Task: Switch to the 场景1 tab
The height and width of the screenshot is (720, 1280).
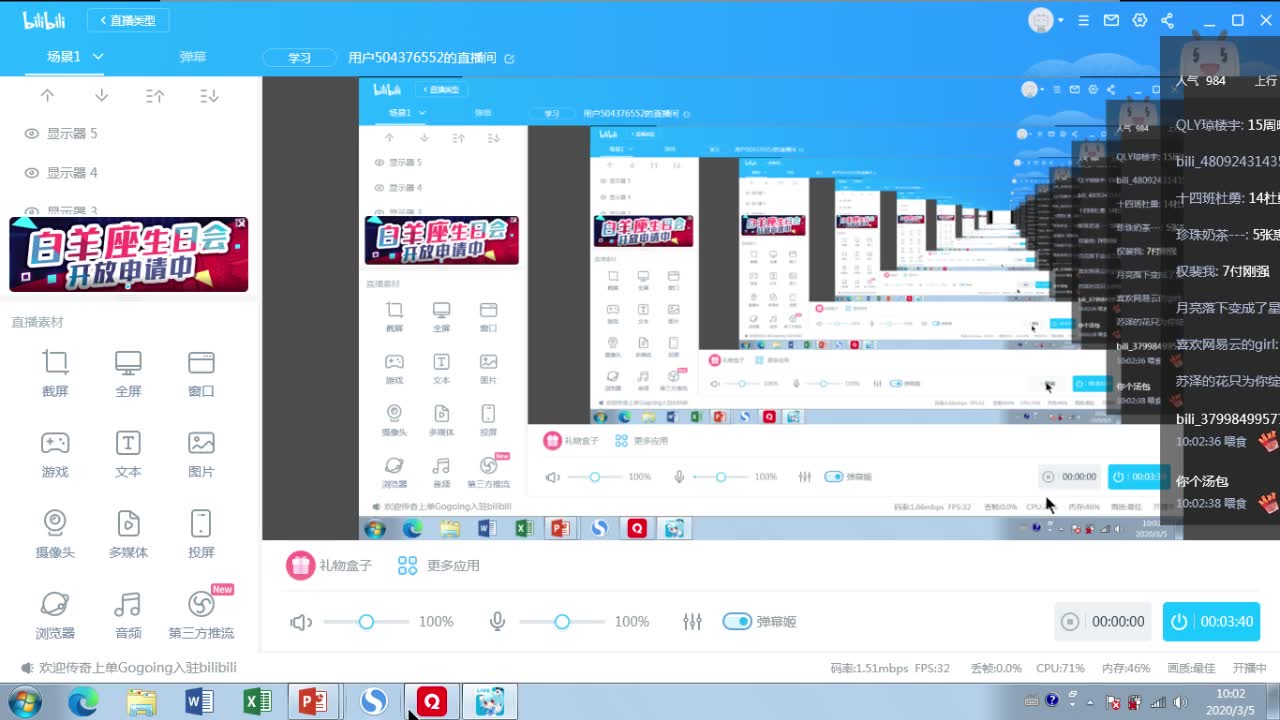Action: coord(64,57)
